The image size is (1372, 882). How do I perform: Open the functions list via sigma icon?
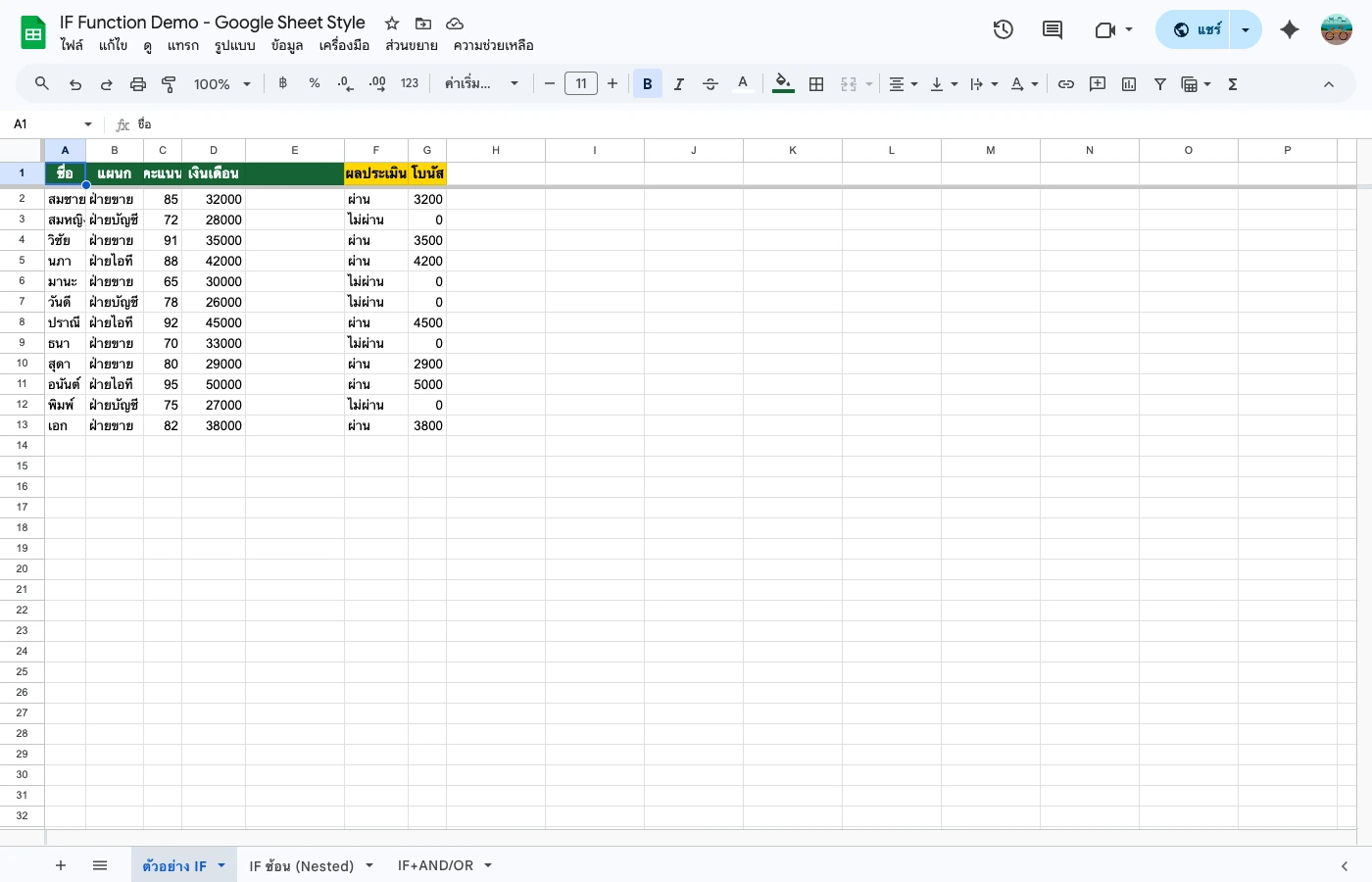pyautogui.click(x=1232, y=83)
